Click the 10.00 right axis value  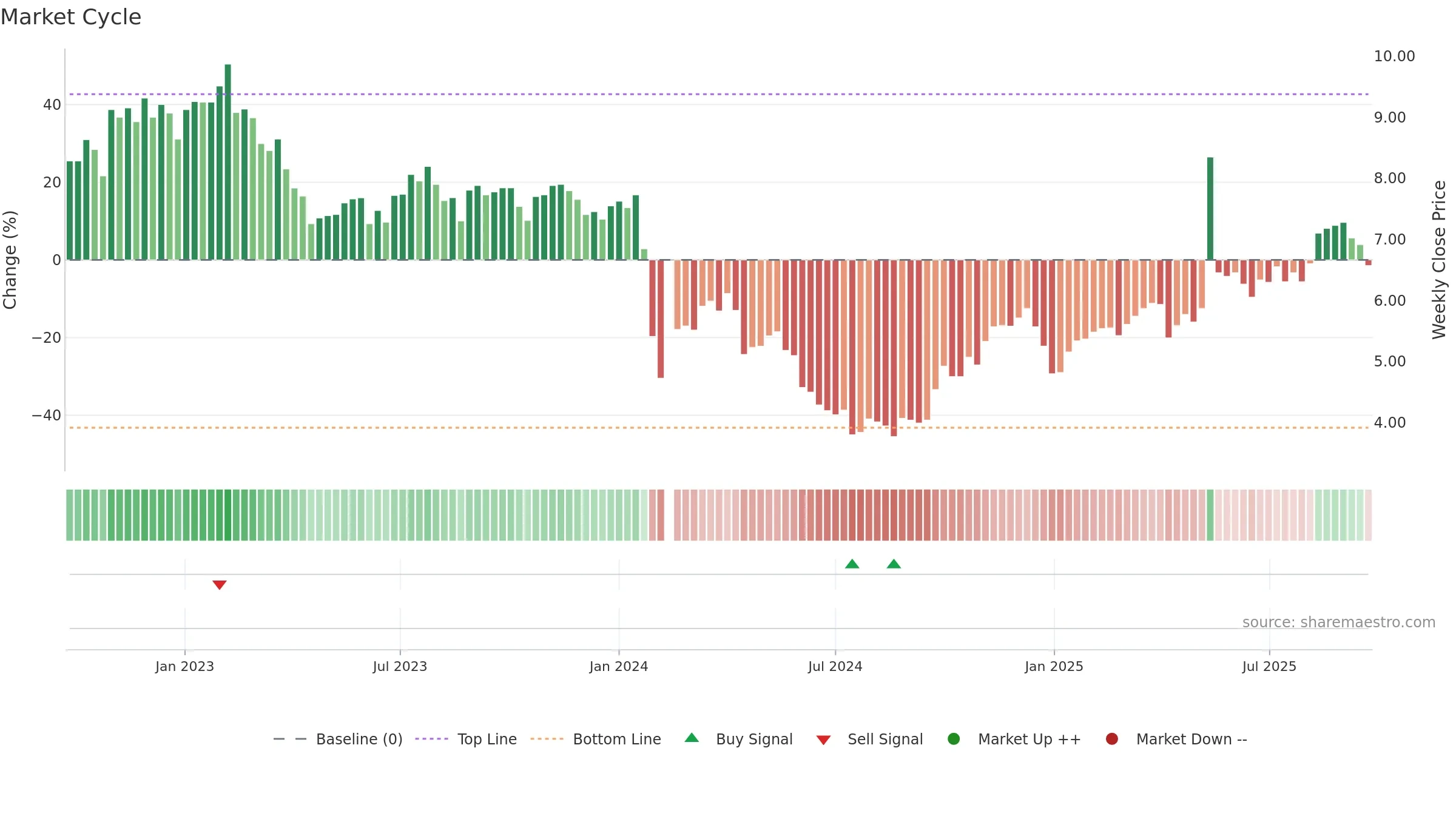coord(1394,56)
